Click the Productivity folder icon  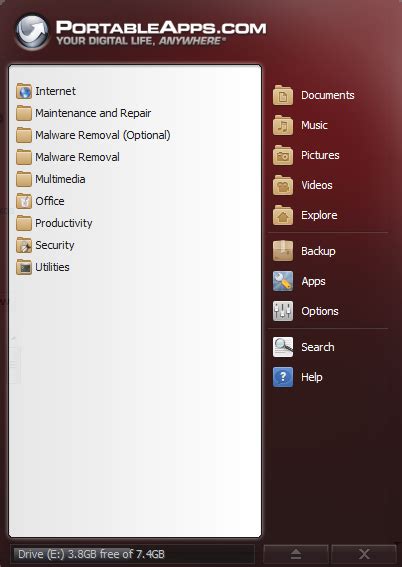[x=24, y=223]
